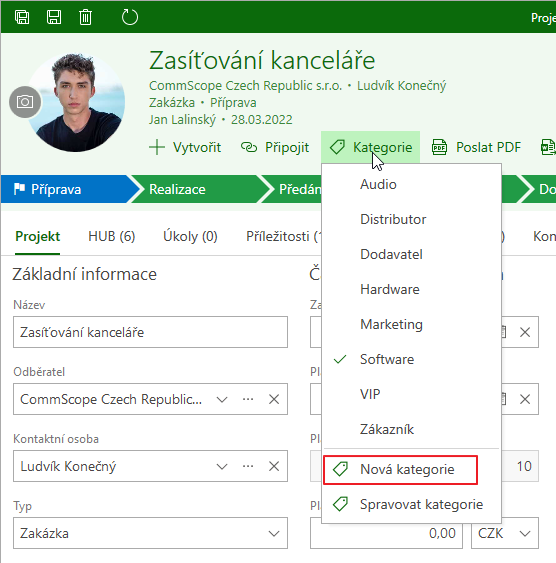Open Kontaktní osoba more options ellipsis

point(248,466)
